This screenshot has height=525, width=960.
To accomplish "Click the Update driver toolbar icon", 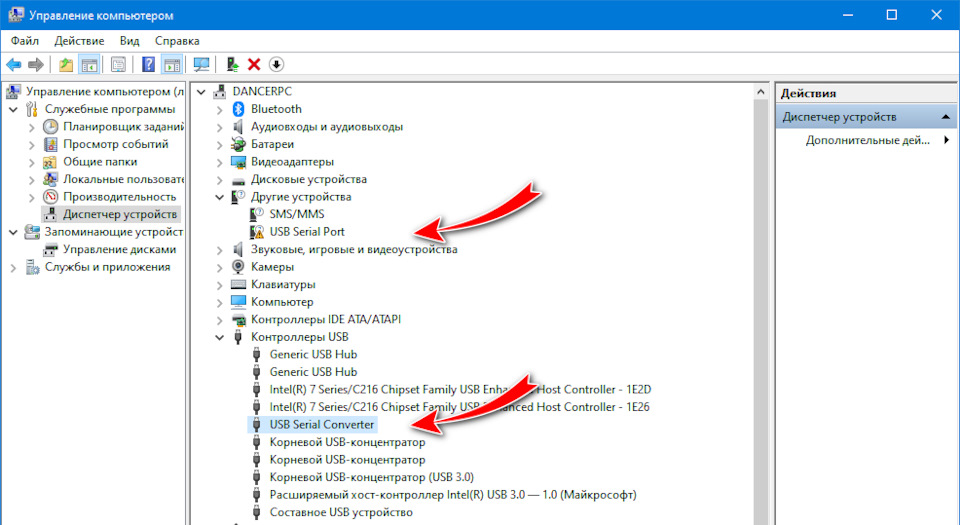I will 232,64.
